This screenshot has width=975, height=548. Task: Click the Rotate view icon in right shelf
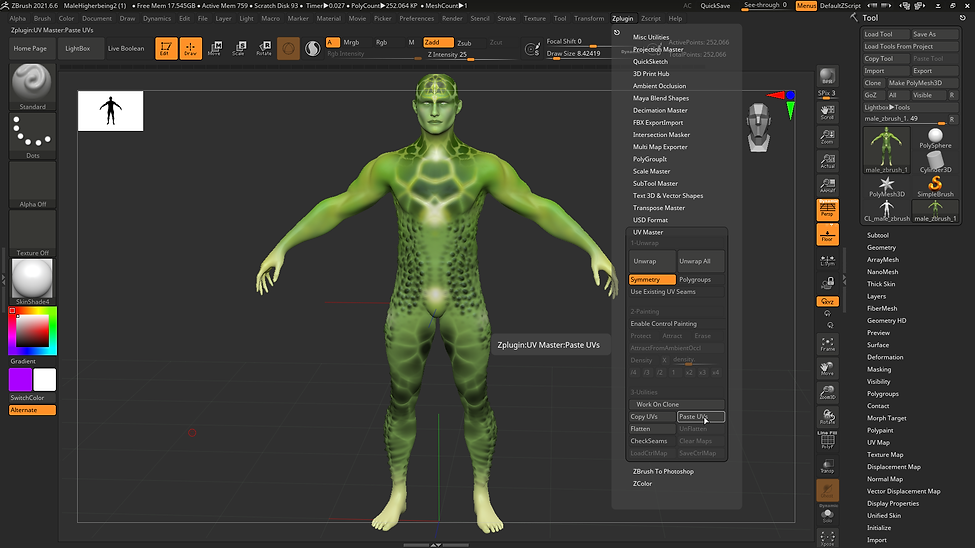828,417
